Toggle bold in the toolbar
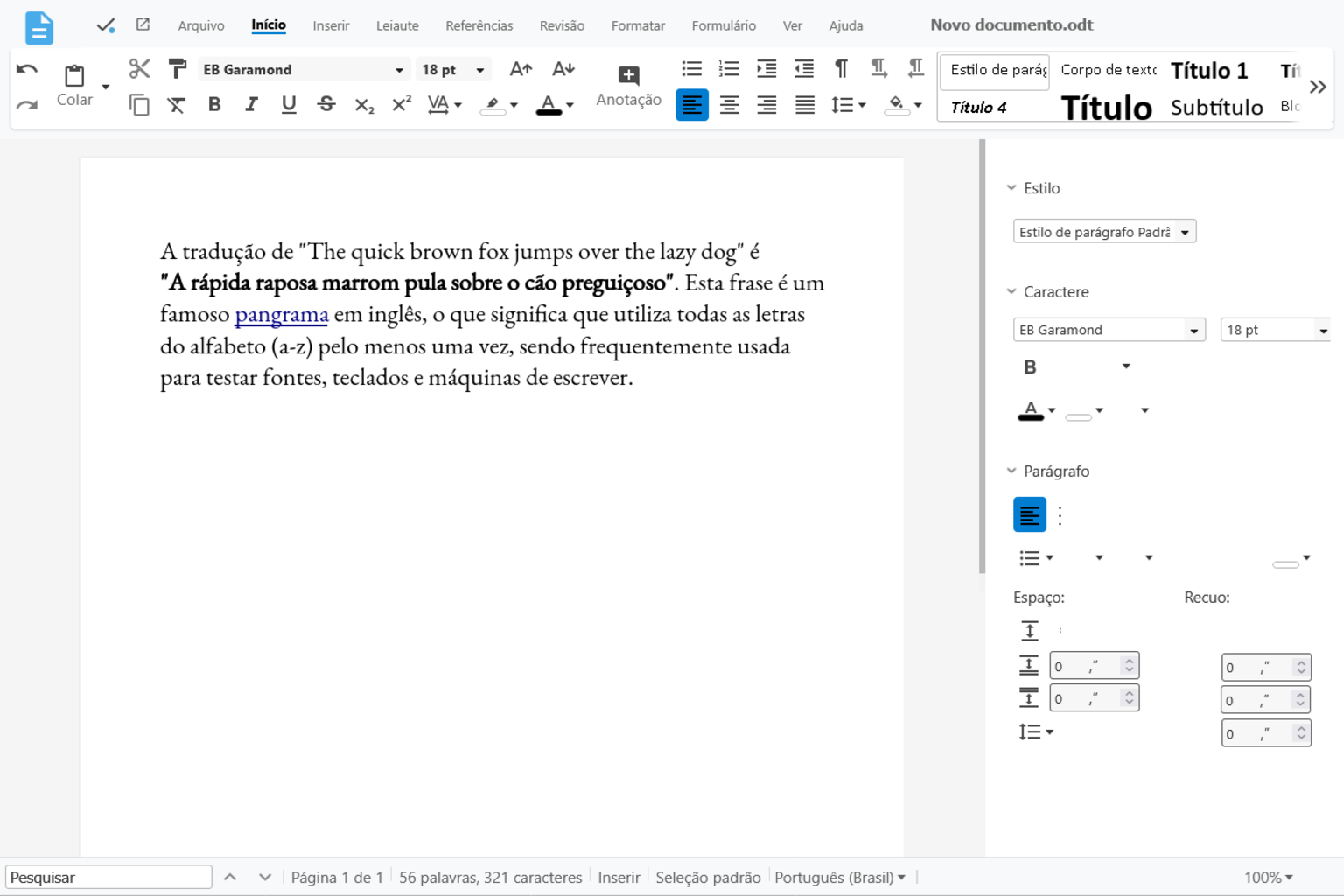1344x896 pixels. (214, 104)
